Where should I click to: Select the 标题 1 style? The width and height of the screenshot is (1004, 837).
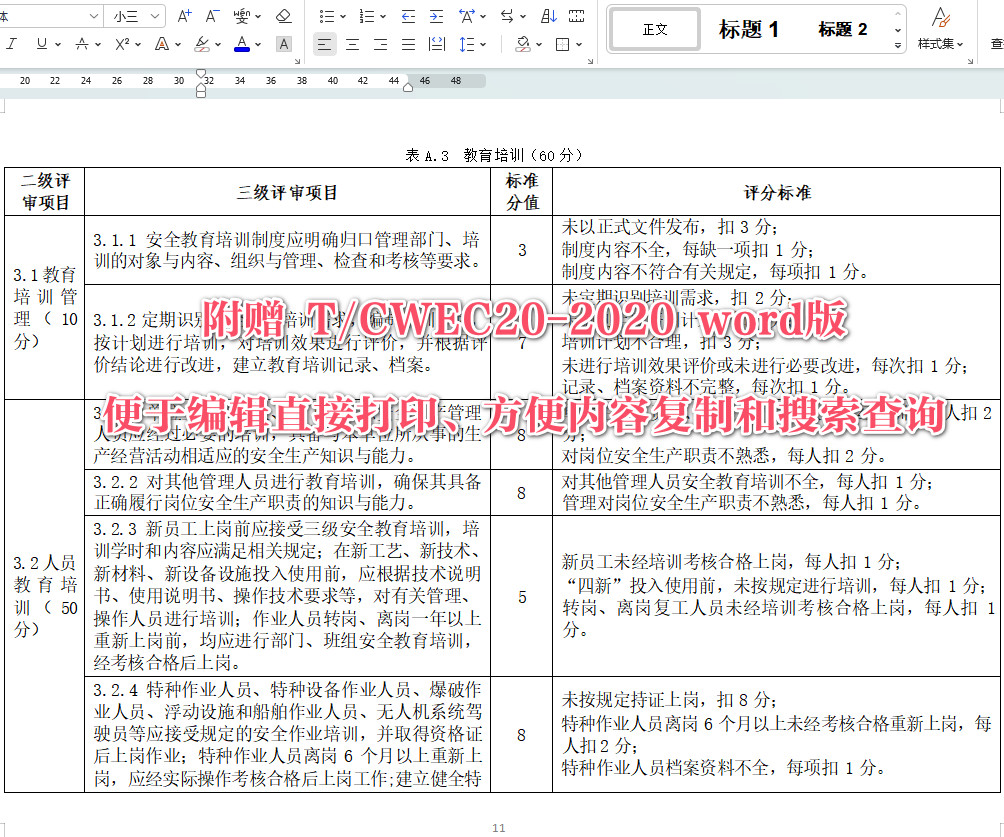pyautogui.click(x=749, y=29)
